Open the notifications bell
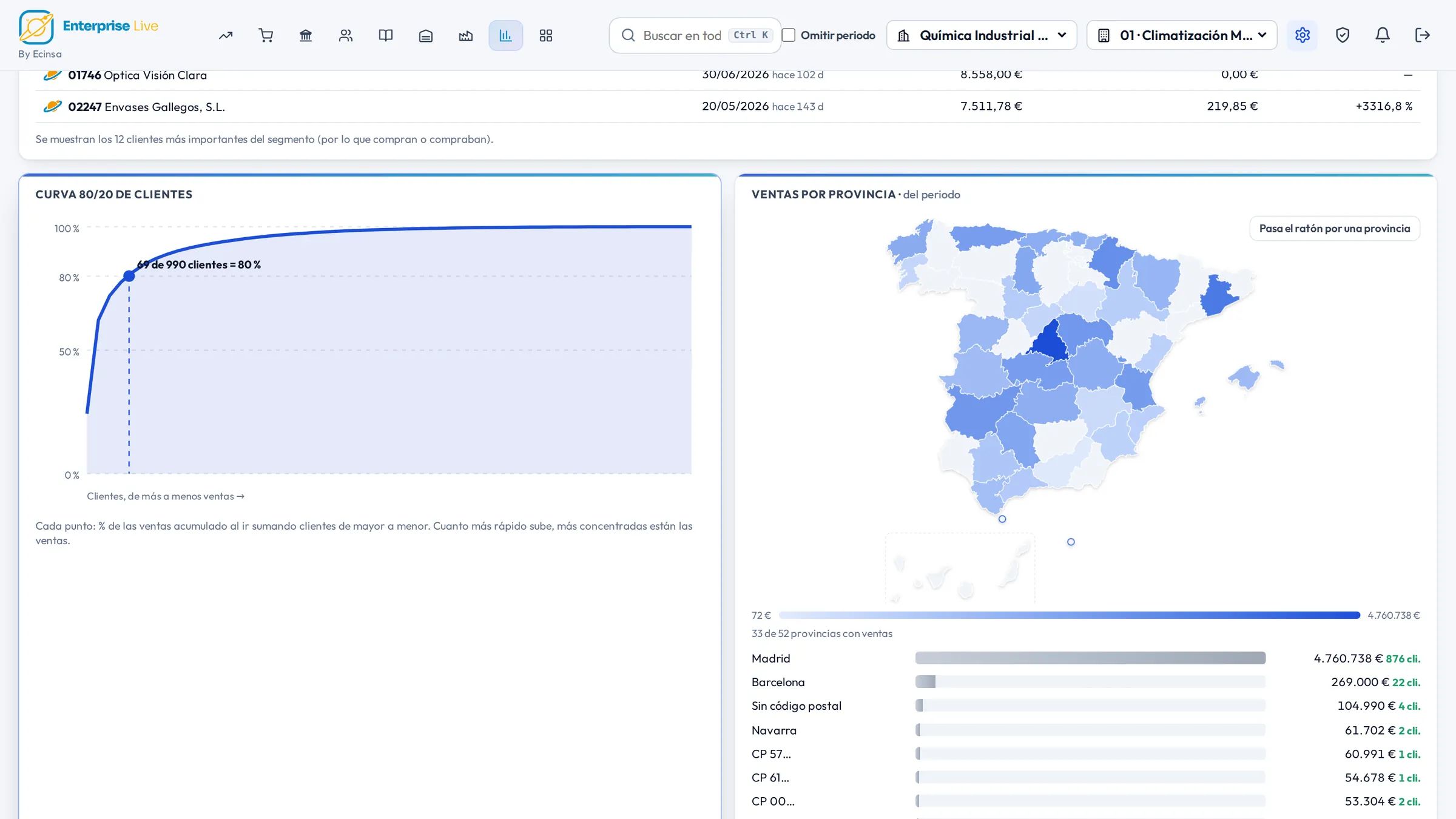1456x819 pixels. point(1383,35)
